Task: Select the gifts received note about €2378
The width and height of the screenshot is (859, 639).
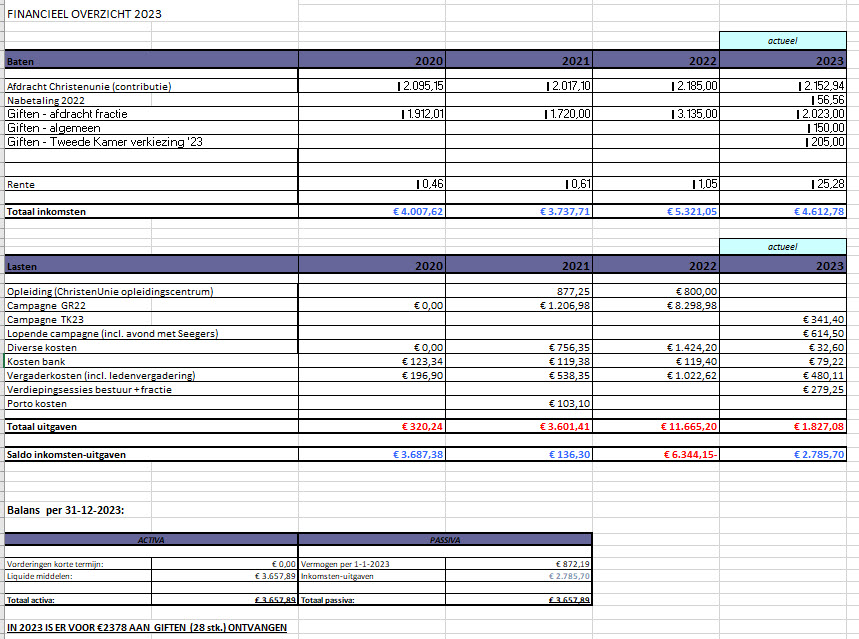Action: click(147, 627)
